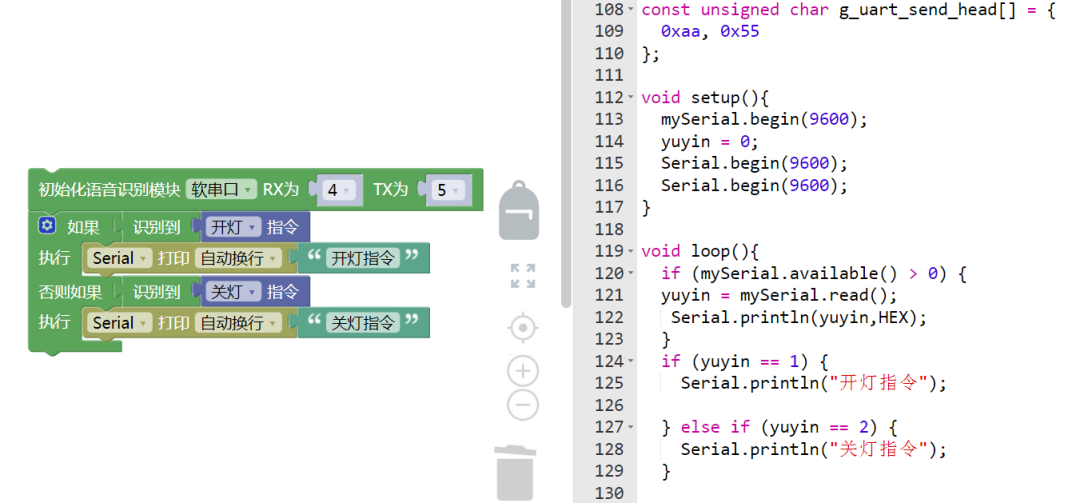The image size is (1080, 503).
Task: Click the fit-to-screen expand arrows icon
Action: click(523, 276)
